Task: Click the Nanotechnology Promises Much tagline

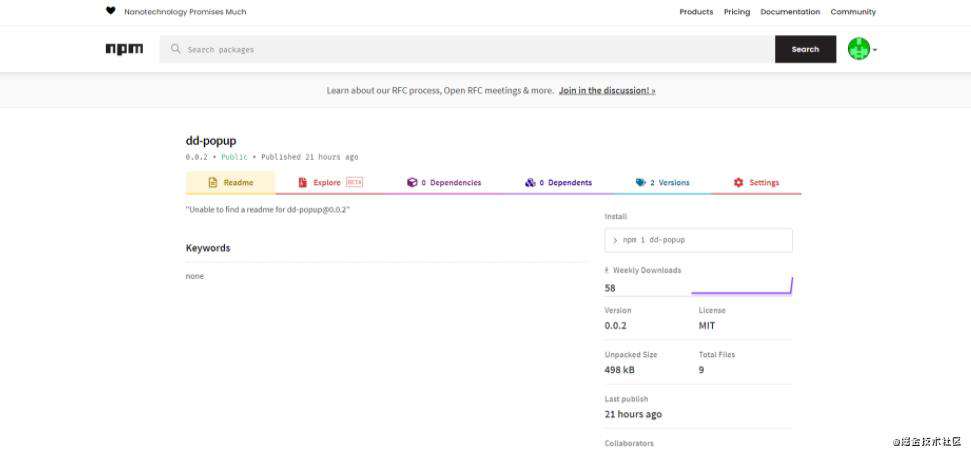Action: (x=185, y=12)
